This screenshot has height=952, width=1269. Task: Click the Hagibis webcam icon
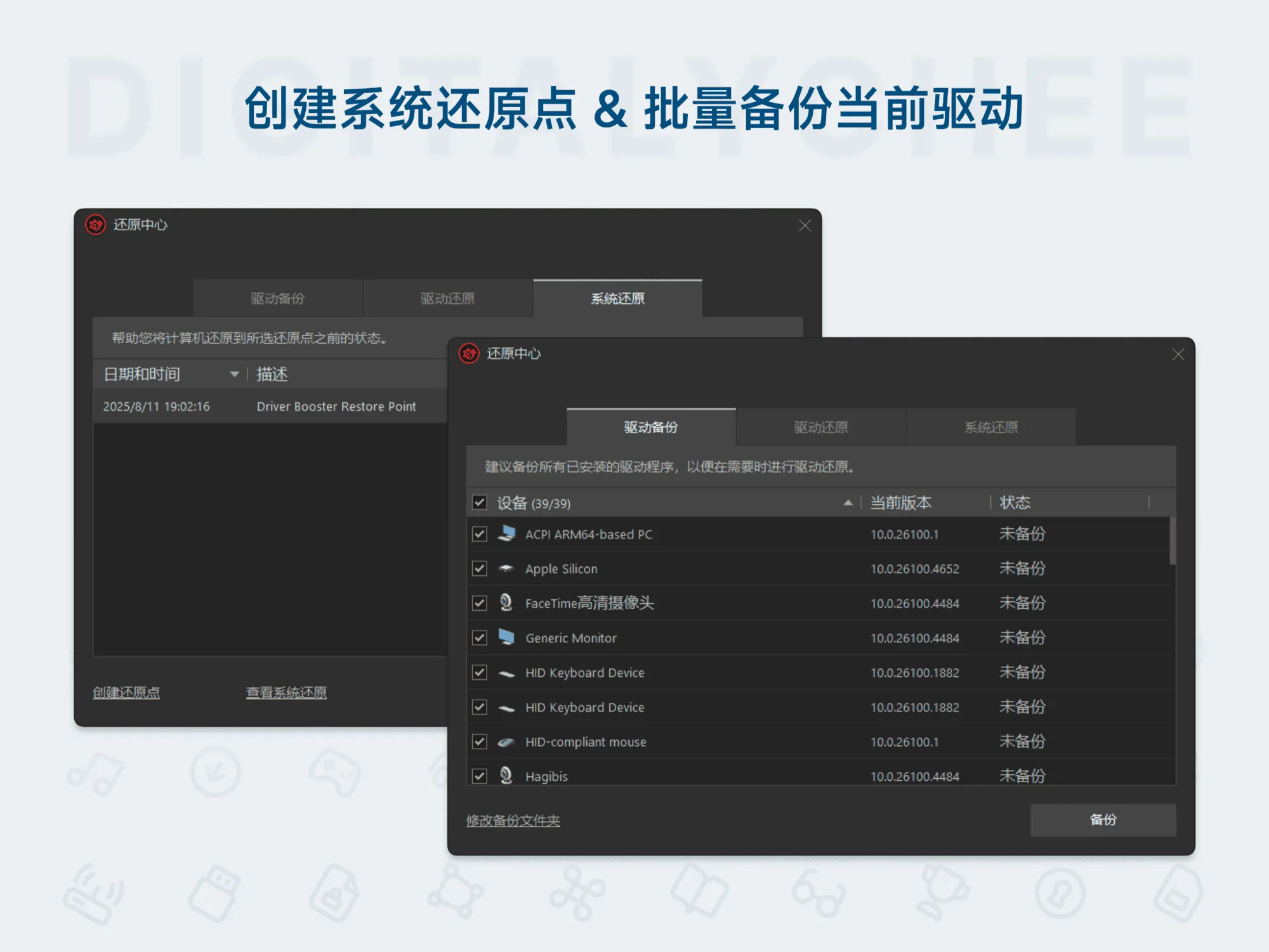click(506, 775)
